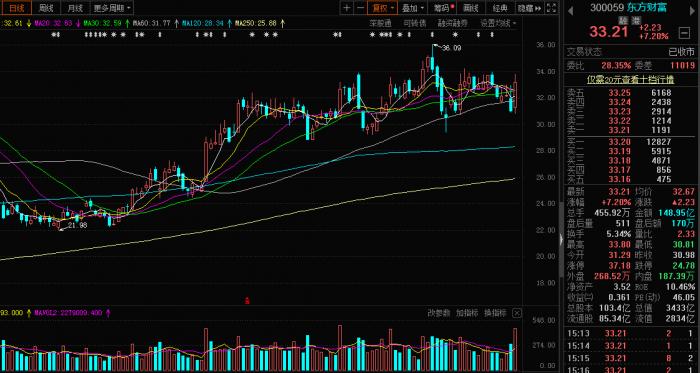Open 更多周期 period dropdown
Image resolution: width=700 pixels, height=373 pixels.
[x=112, y=8]
